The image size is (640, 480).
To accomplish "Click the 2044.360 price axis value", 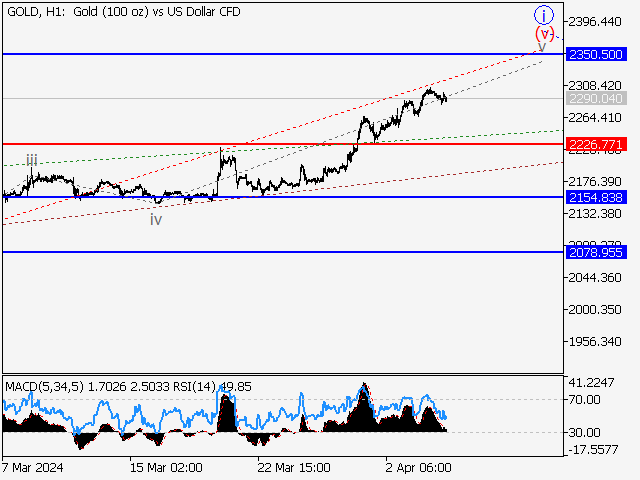I will (x=595, y=278).
